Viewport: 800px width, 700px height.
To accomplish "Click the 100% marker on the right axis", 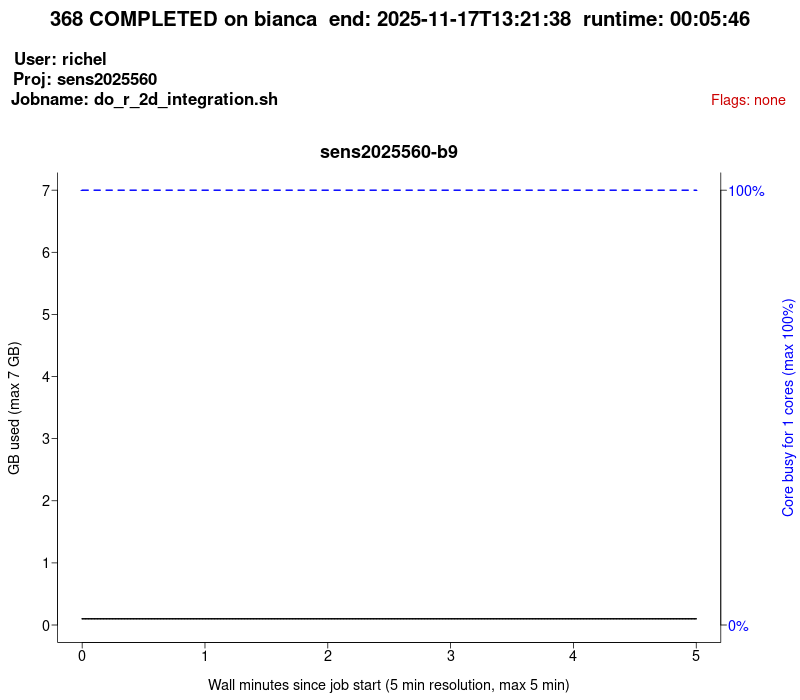I will pos(745,189).
